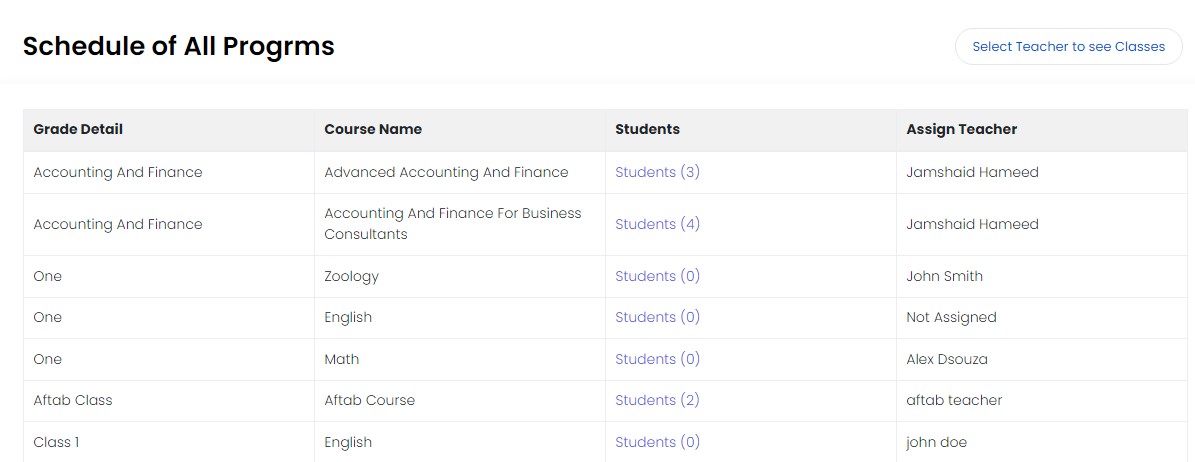Click the Assign Teacher column header
The width and height of the screenshot is (1195, 462).
coord(961,129)
